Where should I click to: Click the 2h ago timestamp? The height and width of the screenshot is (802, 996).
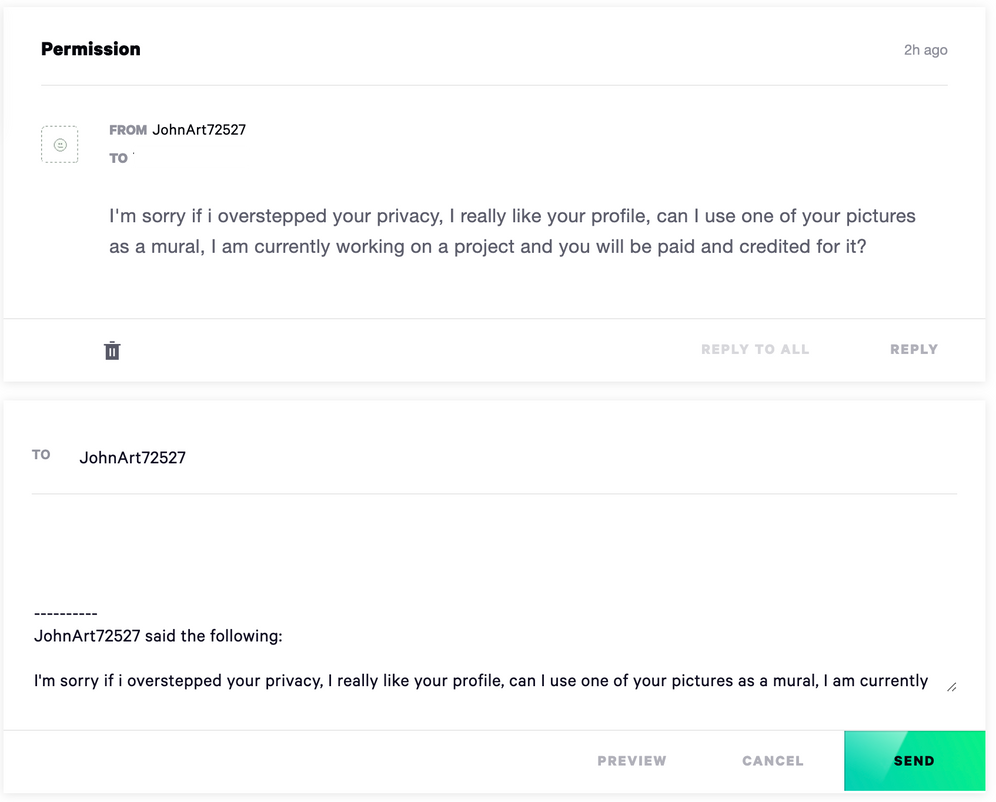click(x=924, y=49)
